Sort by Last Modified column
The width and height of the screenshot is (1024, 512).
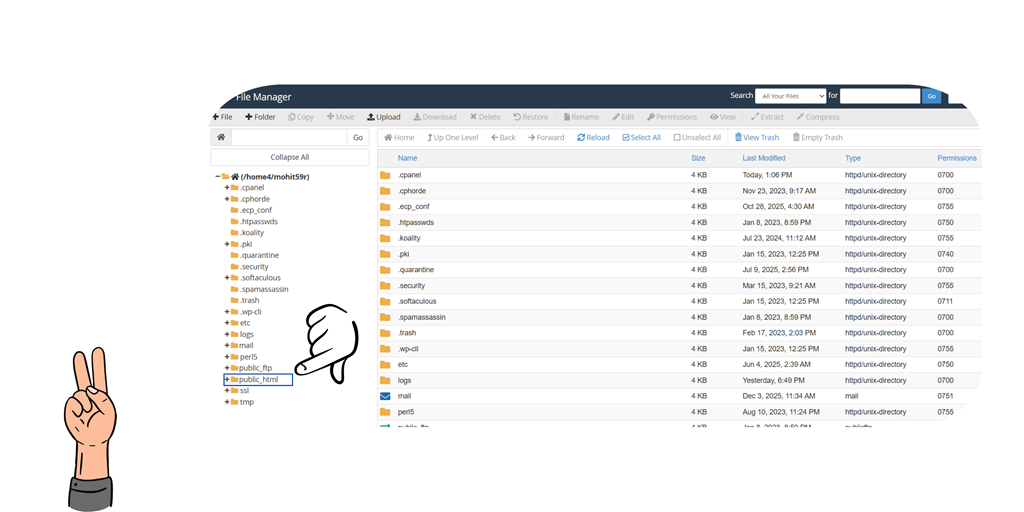tap(763, 158)
